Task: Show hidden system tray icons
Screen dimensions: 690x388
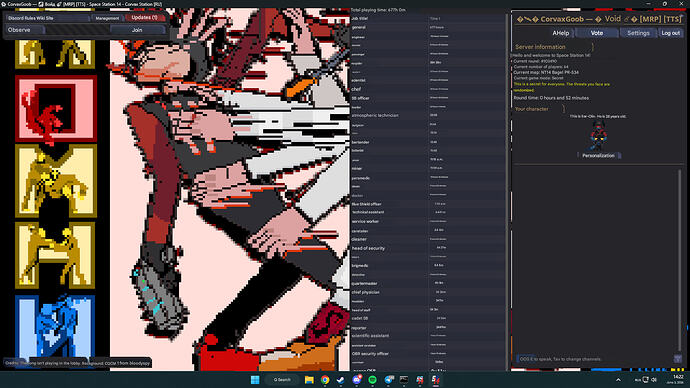Action: [x=618, y=380]
